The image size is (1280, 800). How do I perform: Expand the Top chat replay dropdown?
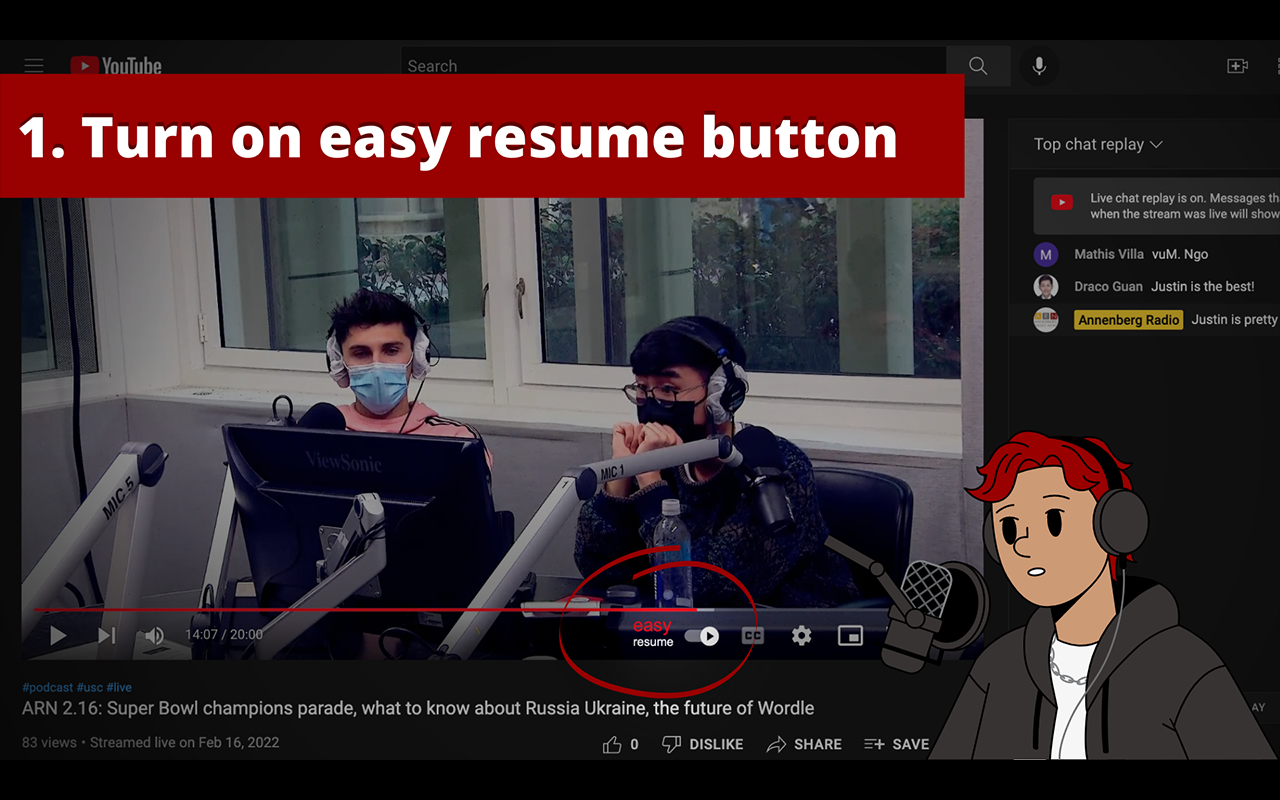(1097, 144)
